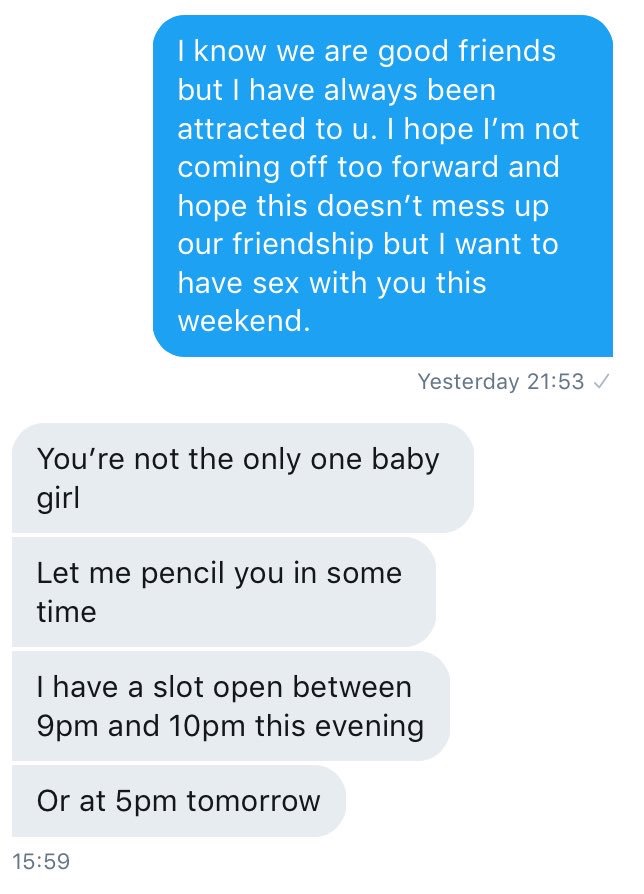Click the word "time" in the pencil reply
Viewport: 644px width, 894px height.
click(66, 611)
